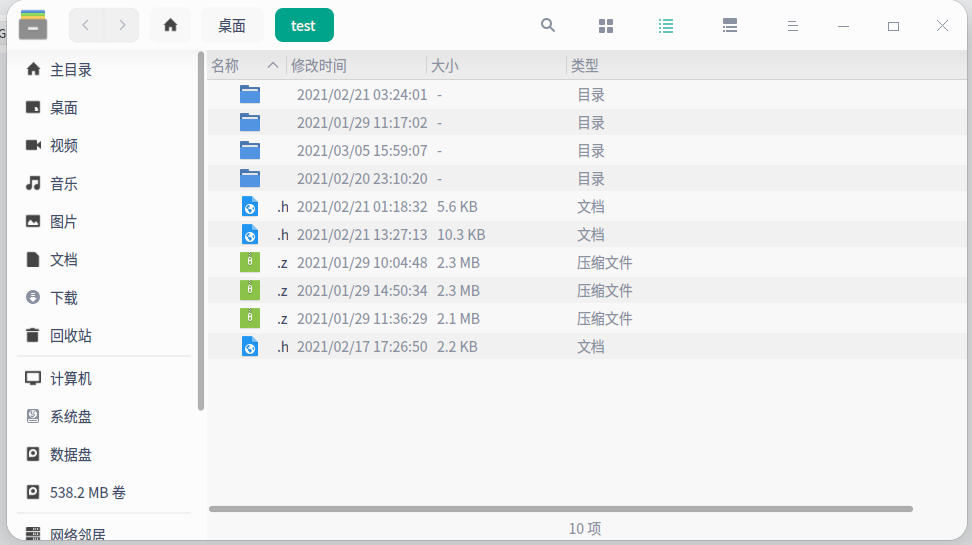Click the sidebar vertical scrollbar
This screenshot has width=972, height=545.
[201, 231]
